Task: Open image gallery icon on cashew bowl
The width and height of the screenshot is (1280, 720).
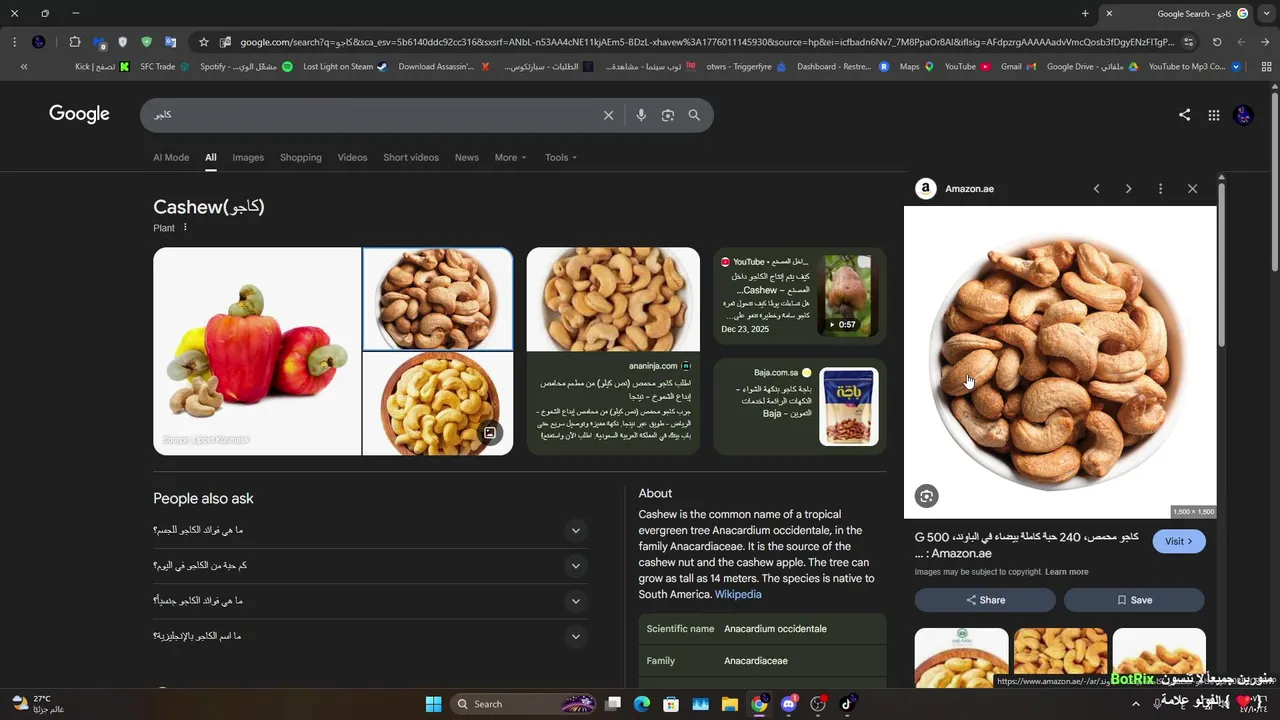Action: [490, 433]
